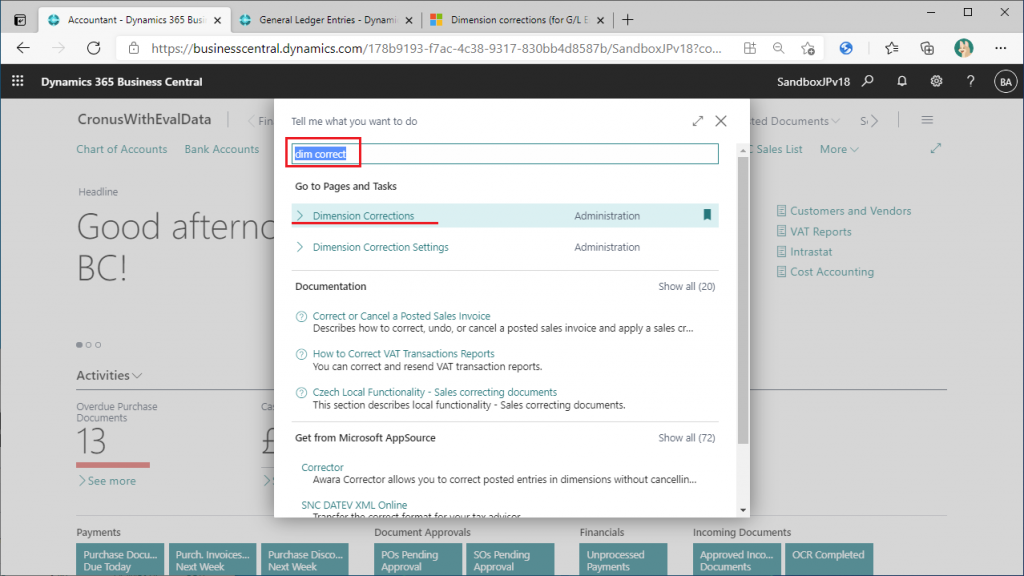
Task: Open the browser Favorites list
Action: pyautogui.click(x=891, y=48)
